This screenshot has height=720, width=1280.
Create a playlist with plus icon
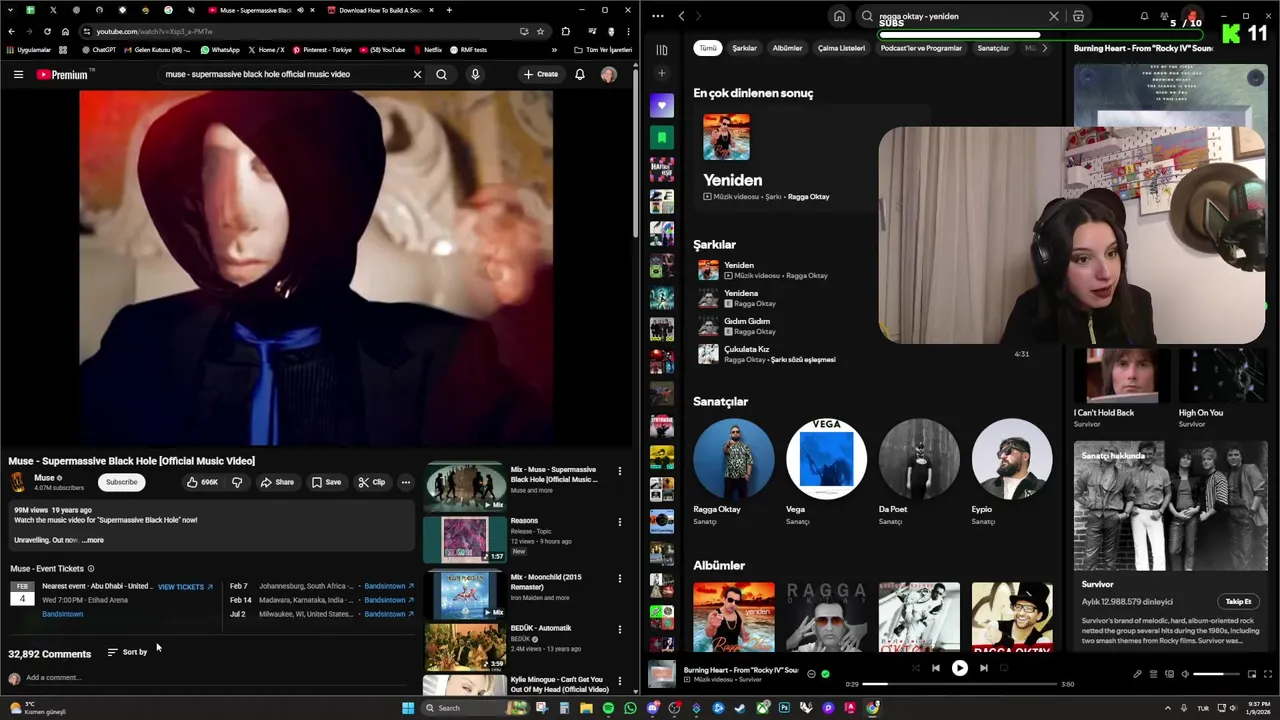pyautogui.click(x=661, y=73)
